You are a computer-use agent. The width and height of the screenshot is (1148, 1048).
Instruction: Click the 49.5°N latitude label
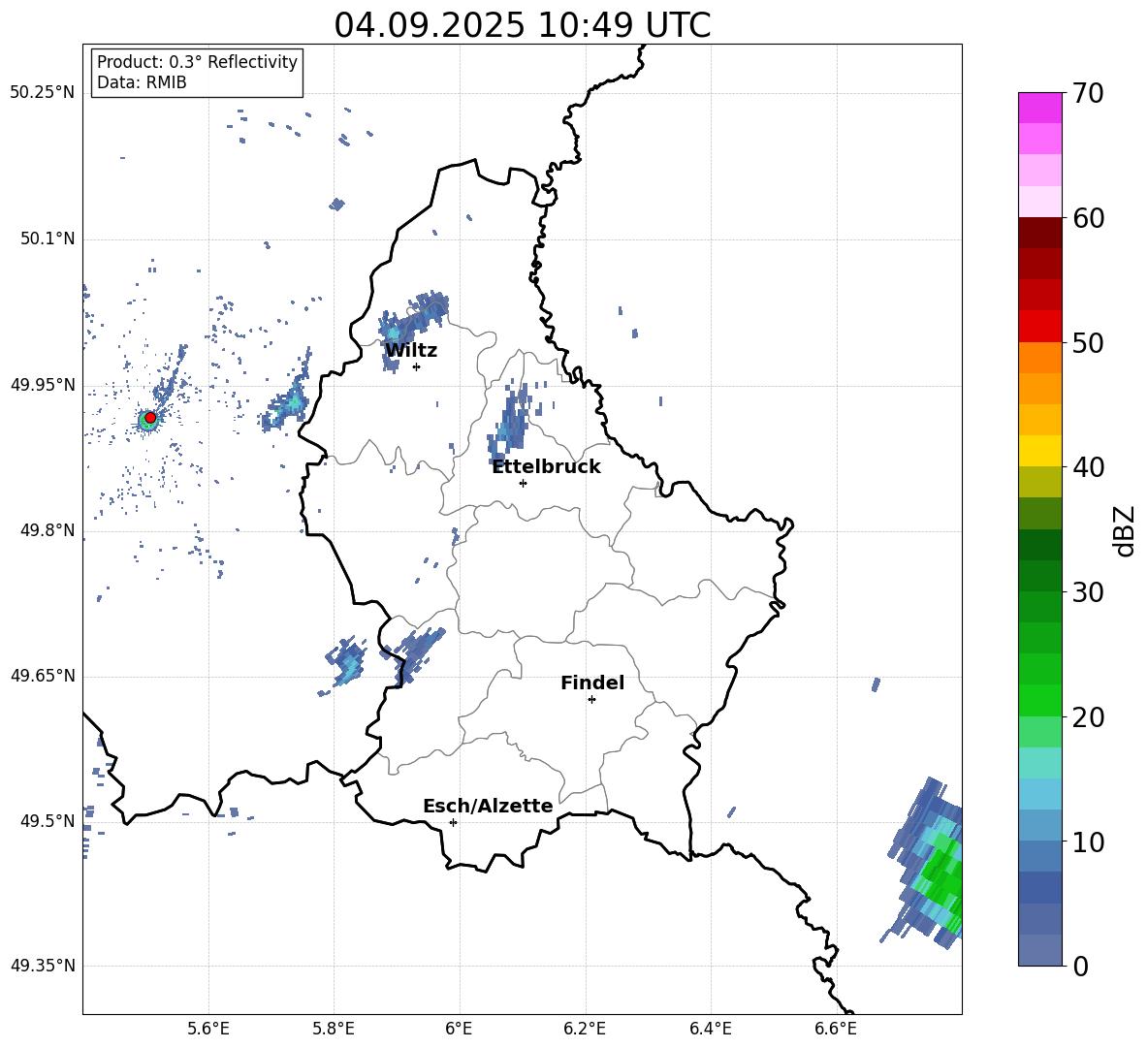[47, 821]
